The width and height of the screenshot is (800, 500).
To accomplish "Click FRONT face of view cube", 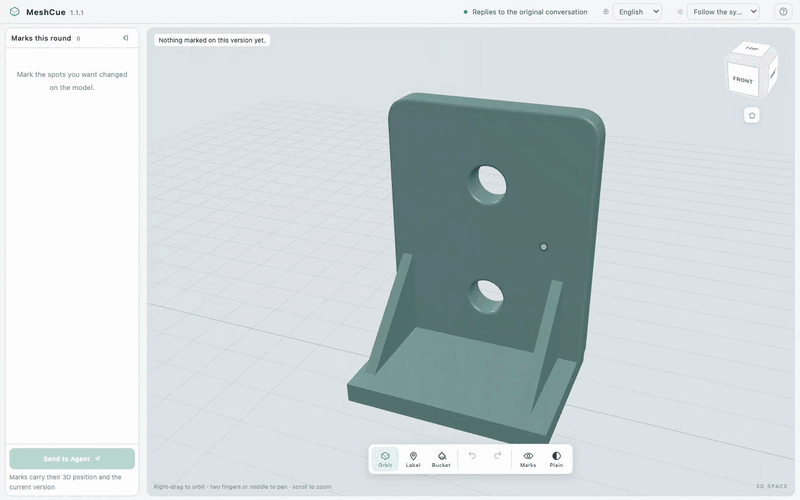I will (742, 80).
